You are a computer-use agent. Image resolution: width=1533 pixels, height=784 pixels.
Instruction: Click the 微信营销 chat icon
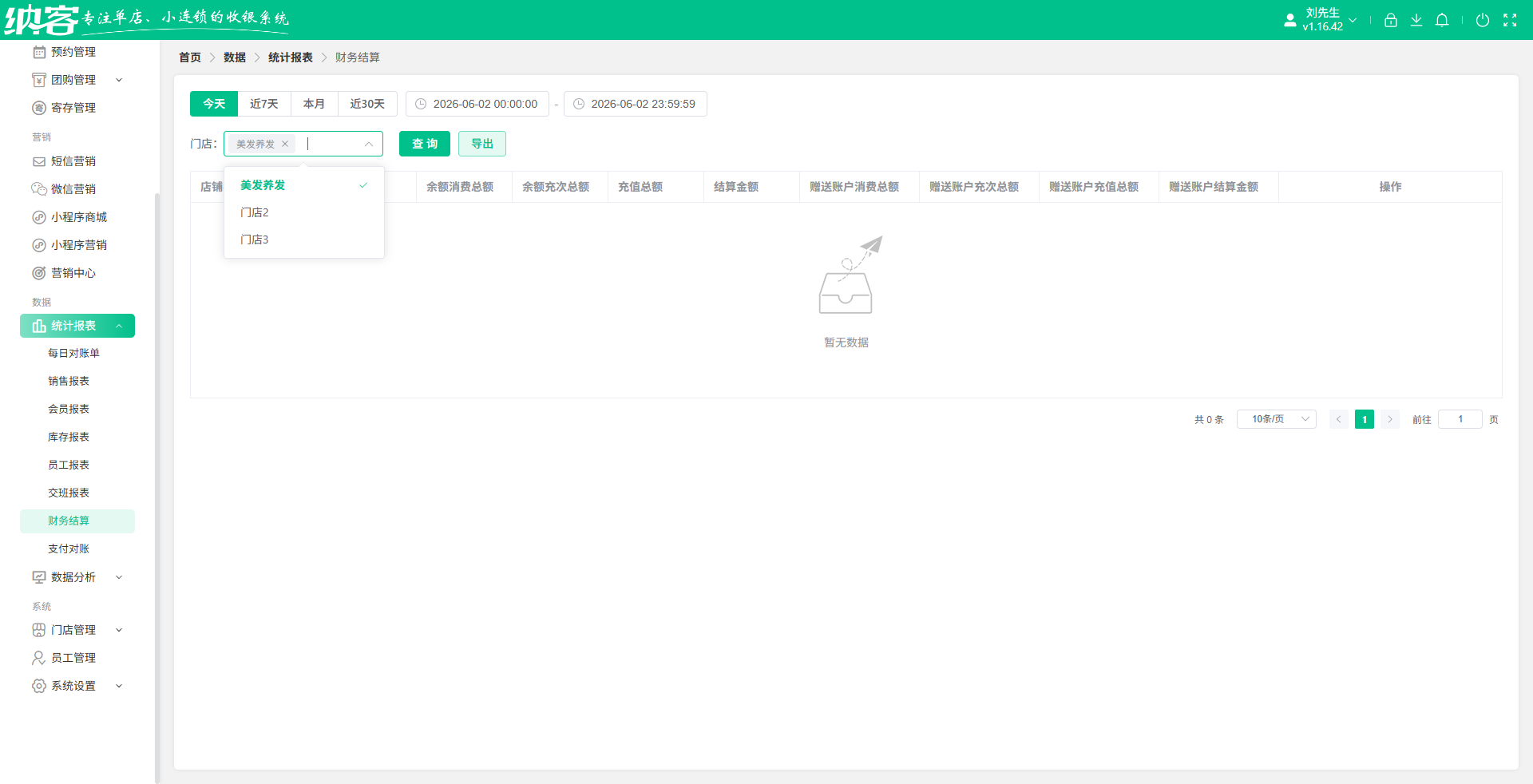tap(39, 189)
